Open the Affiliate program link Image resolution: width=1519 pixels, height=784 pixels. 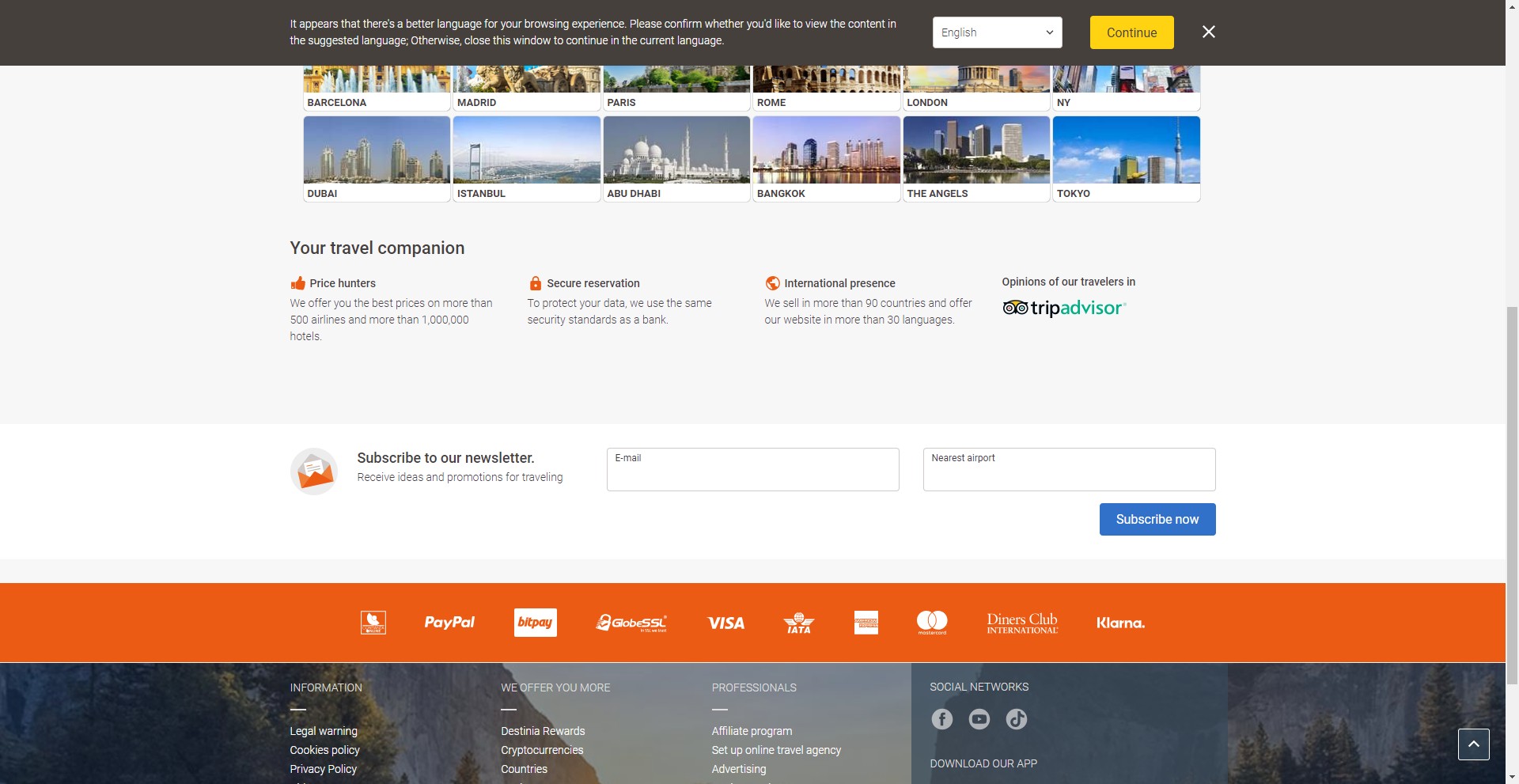click(752, 731)
